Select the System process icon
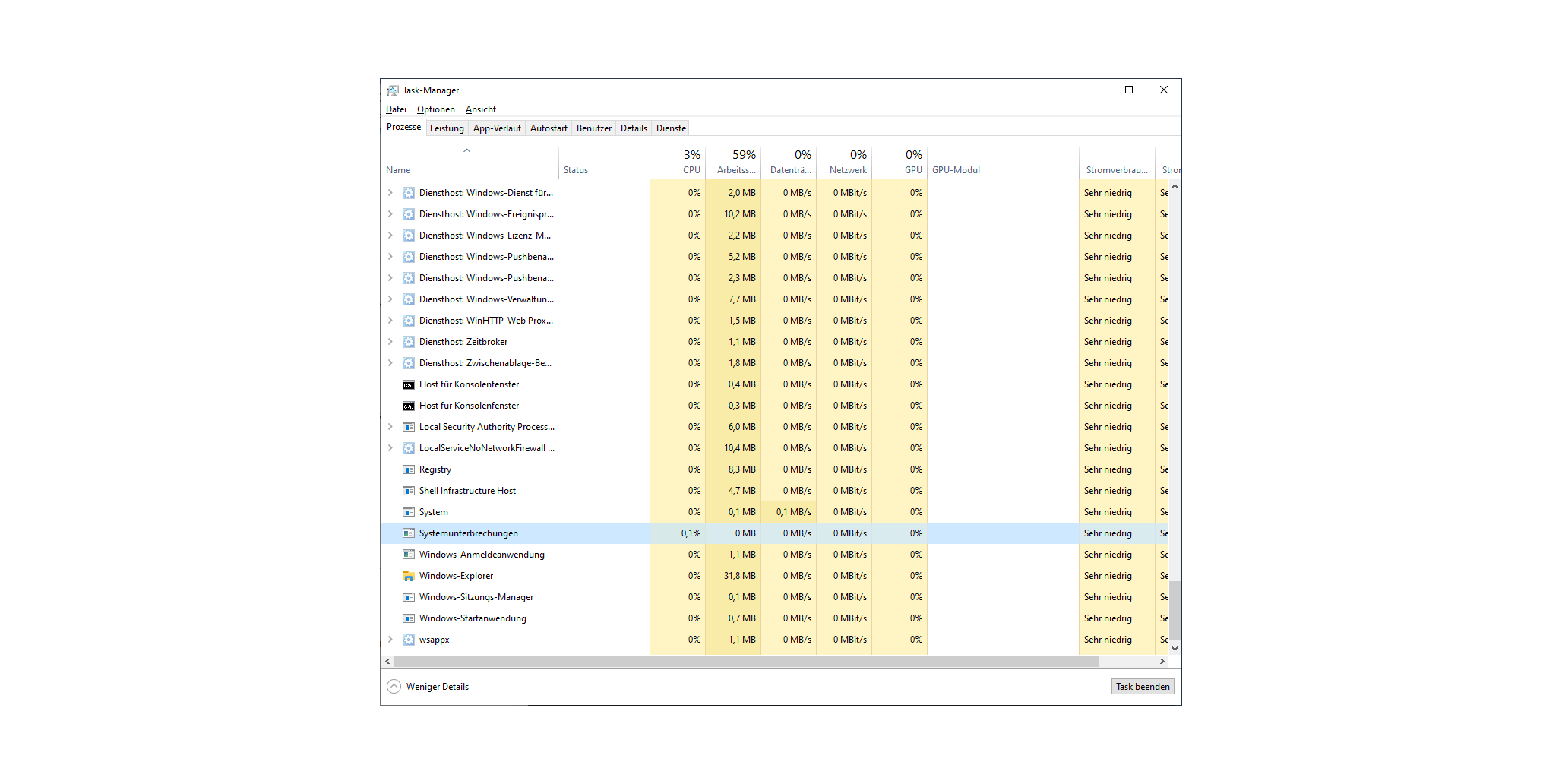 [409, 512]
